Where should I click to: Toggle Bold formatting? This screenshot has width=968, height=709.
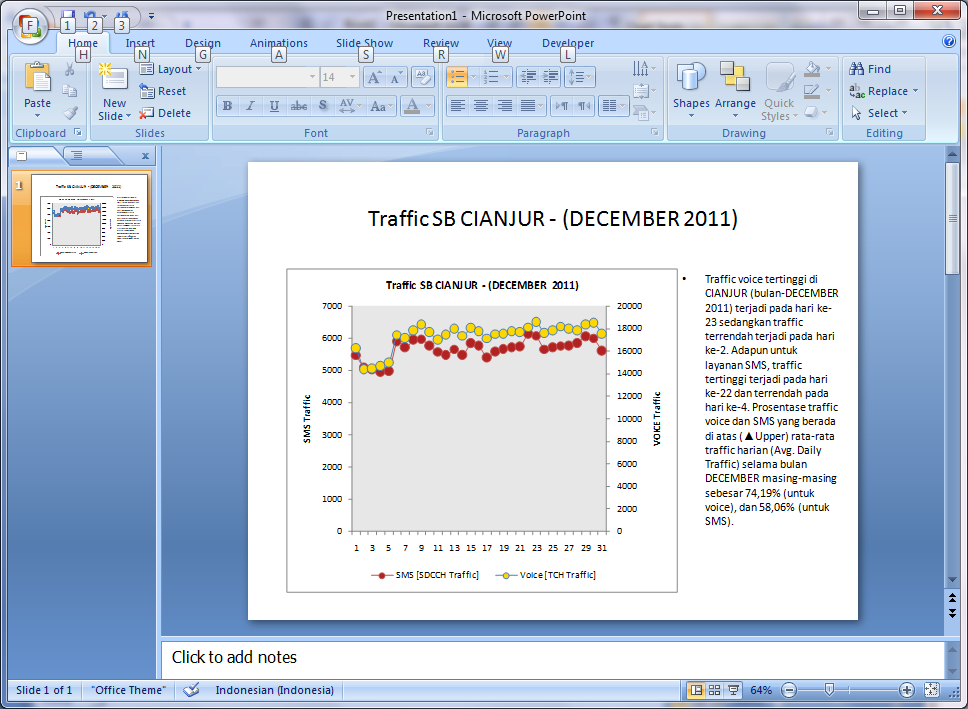(227, 106)
